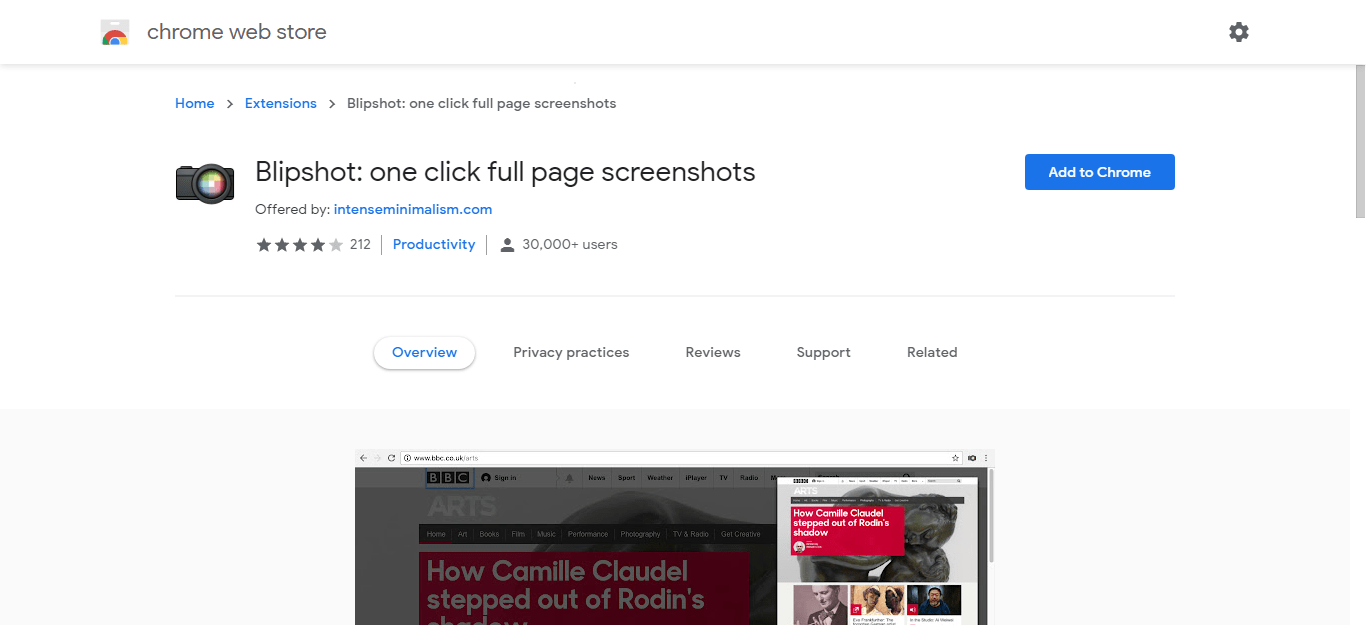Visit intenseminimalism.com publisher link
The height and width of the screenshot is (625, 1366).
tap(413, 209)
